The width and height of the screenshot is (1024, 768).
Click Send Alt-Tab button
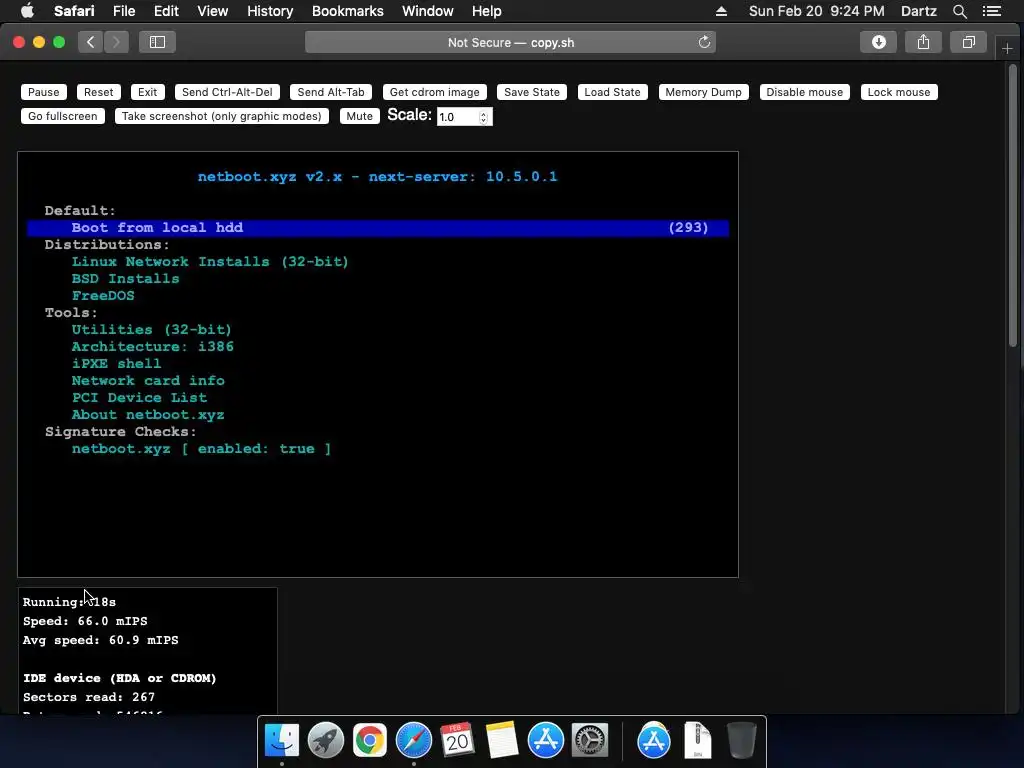(331, 92)
